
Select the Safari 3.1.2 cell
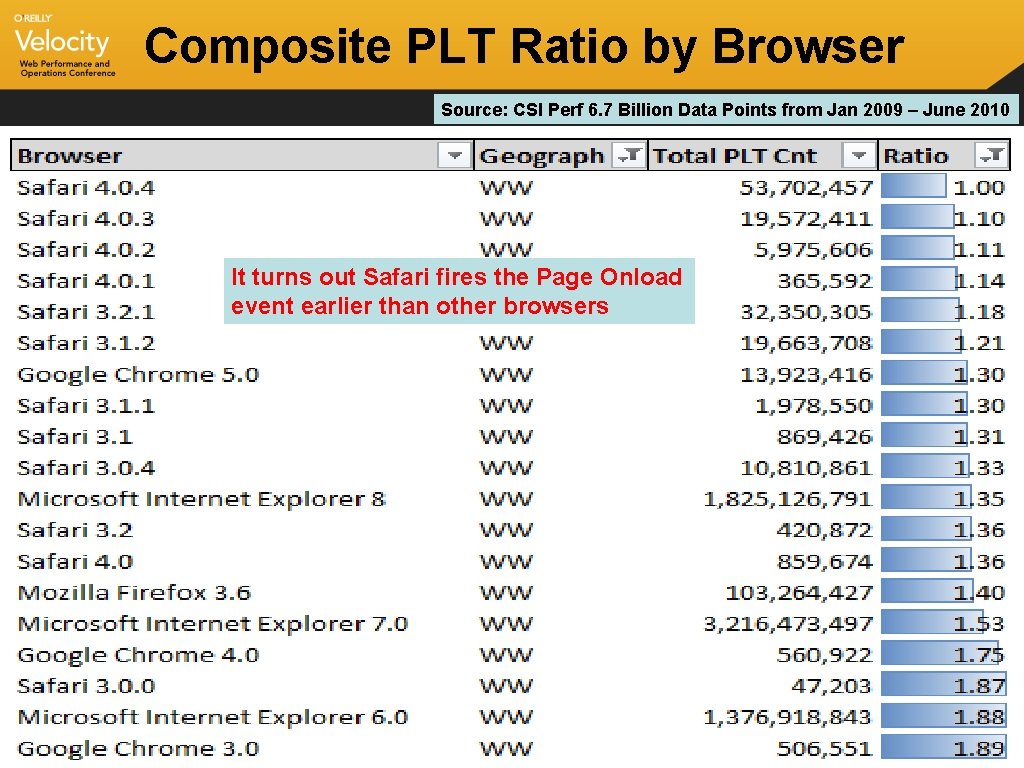pos(86,344)
